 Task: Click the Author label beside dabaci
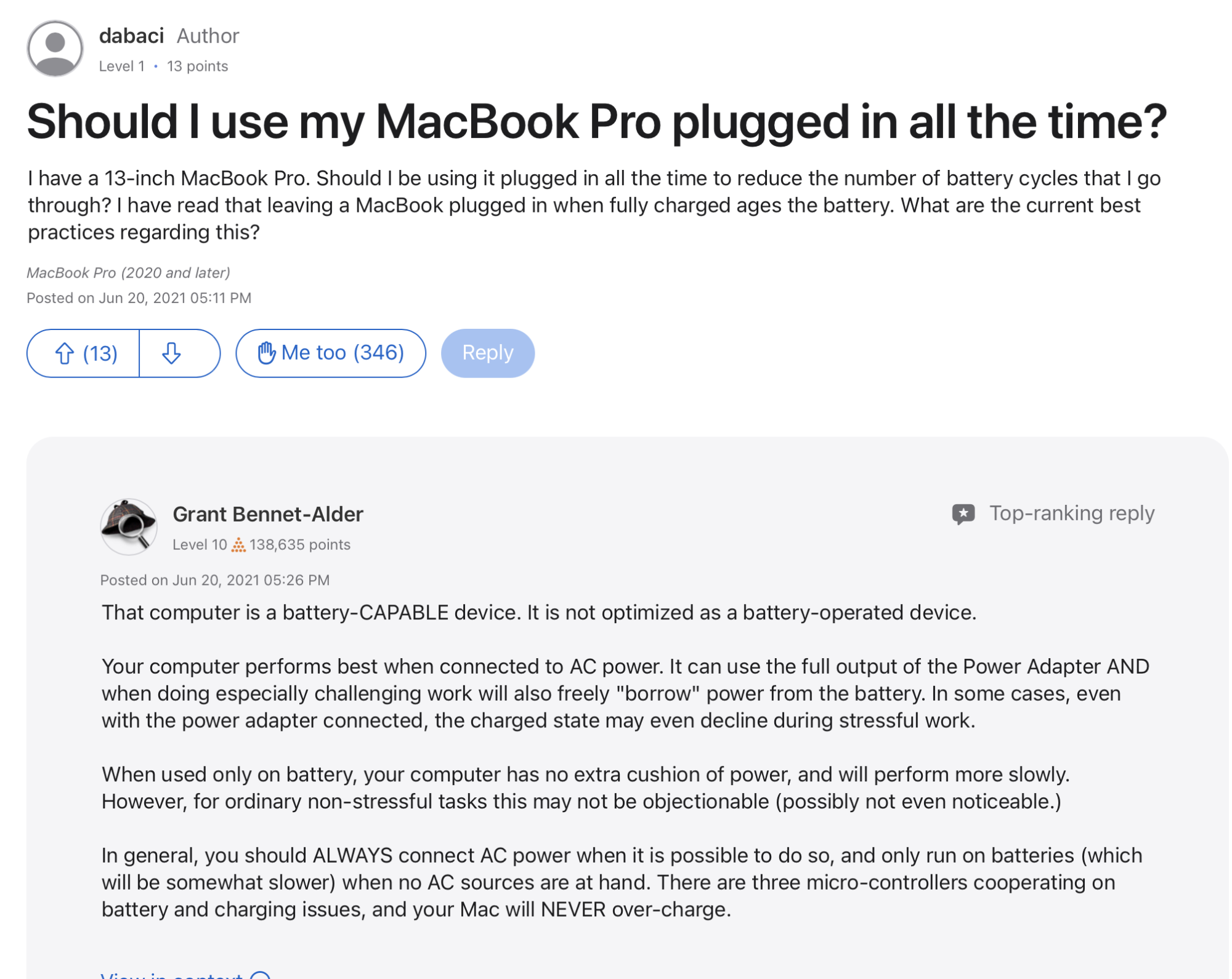click(208, 36)
